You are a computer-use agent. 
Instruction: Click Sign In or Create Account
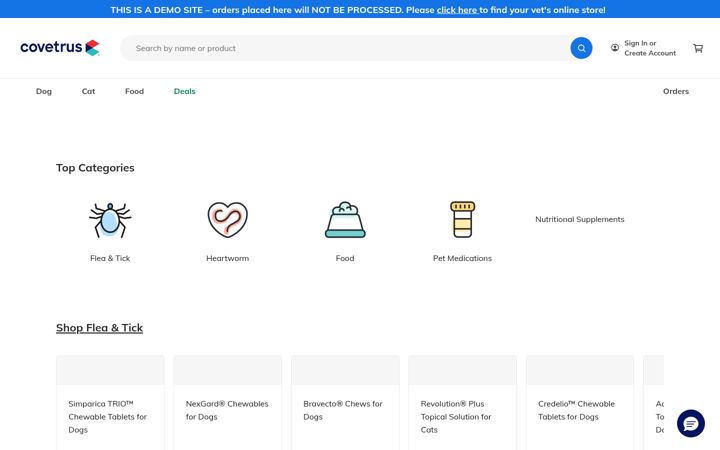(x=650, y=48)
